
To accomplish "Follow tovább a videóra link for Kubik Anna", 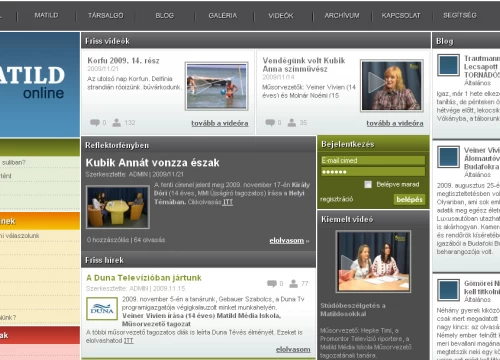I will click(x=395, y=123).
